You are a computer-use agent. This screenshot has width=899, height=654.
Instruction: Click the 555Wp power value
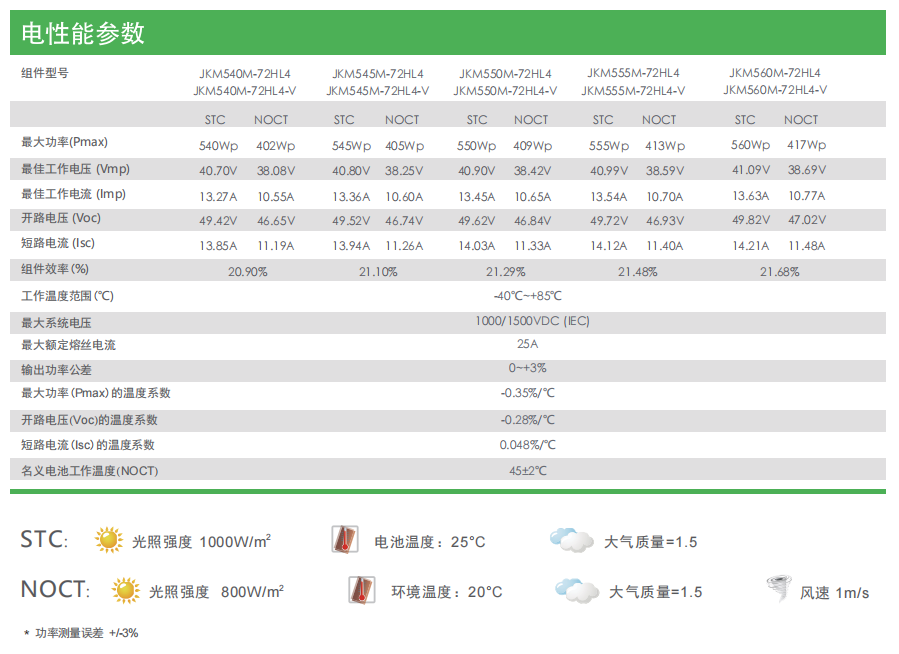point(609,146)
